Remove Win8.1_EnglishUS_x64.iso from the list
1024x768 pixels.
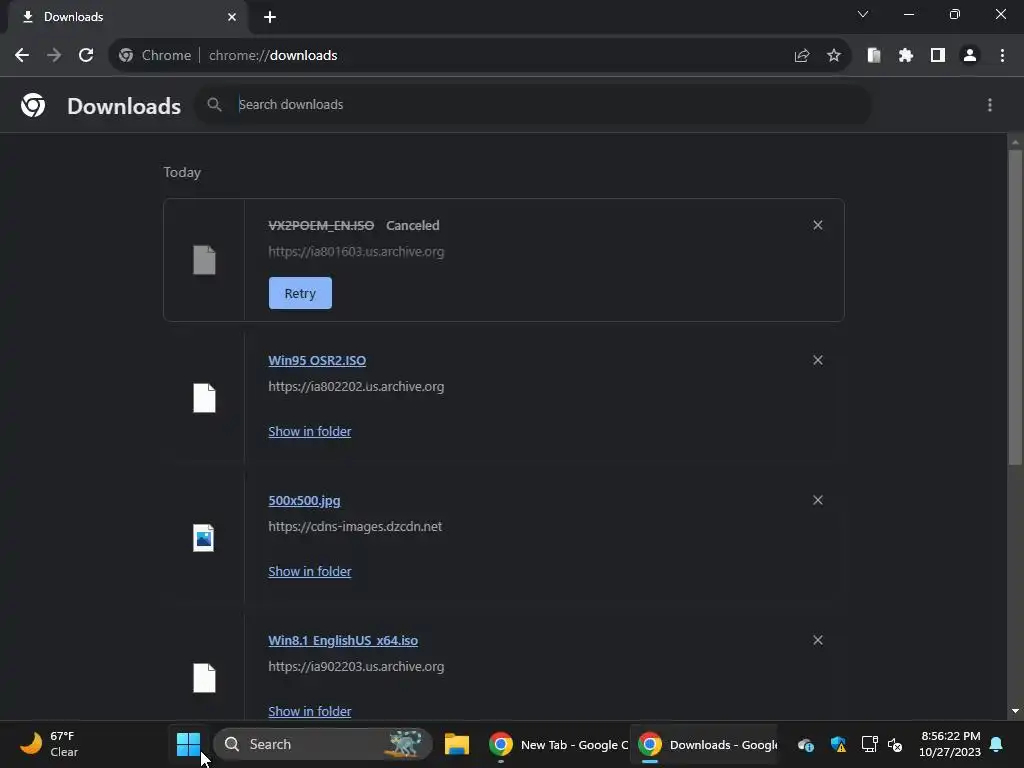coord(818,641)
